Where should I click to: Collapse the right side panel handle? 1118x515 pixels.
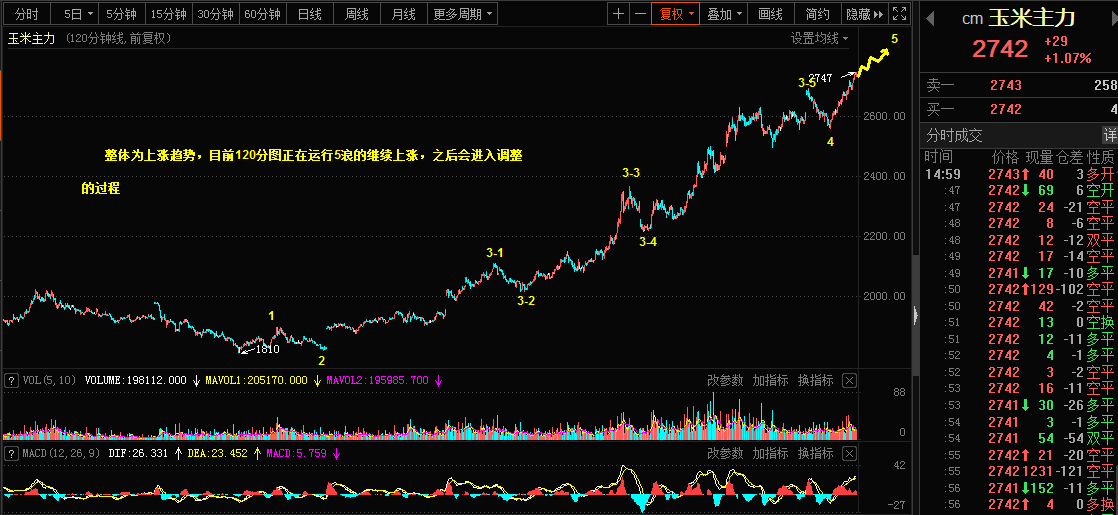point(916,315)
